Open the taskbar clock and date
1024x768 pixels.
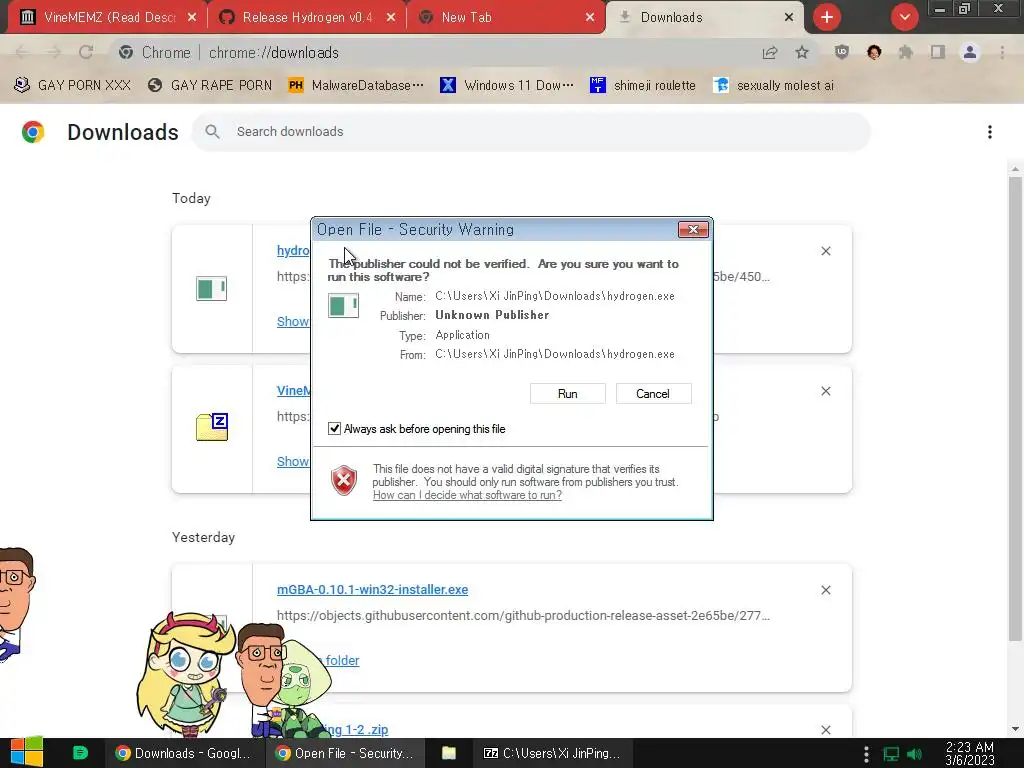coord(970,753)
